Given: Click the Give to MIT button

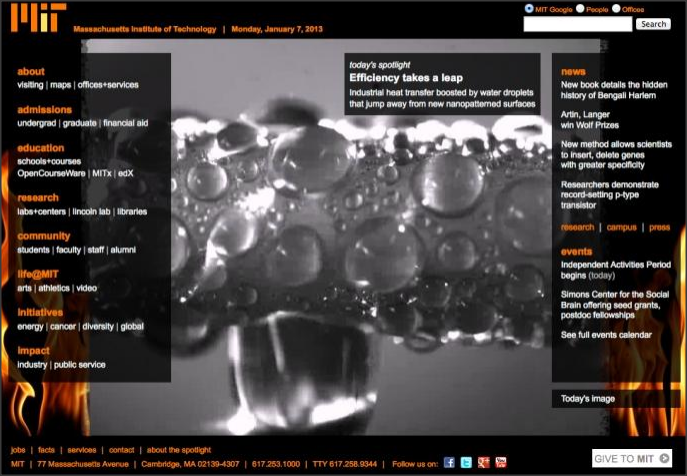Looking at the screenshot, I should [631, 459].
